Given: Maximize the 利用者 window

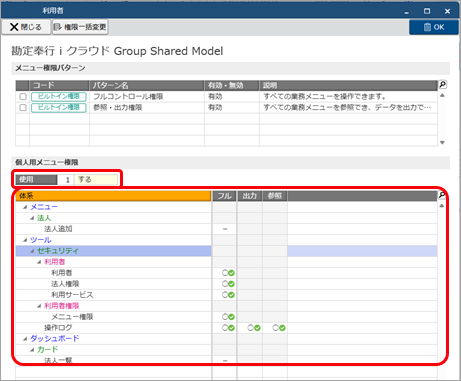Looking at the screenshot, I should click(x=427, y=11).
